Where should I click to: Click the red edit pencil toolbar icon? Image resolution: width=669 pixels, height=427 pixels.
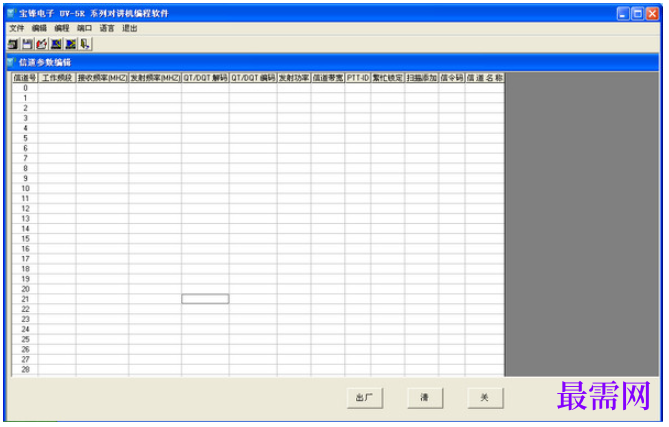click(x=41, y=44)
